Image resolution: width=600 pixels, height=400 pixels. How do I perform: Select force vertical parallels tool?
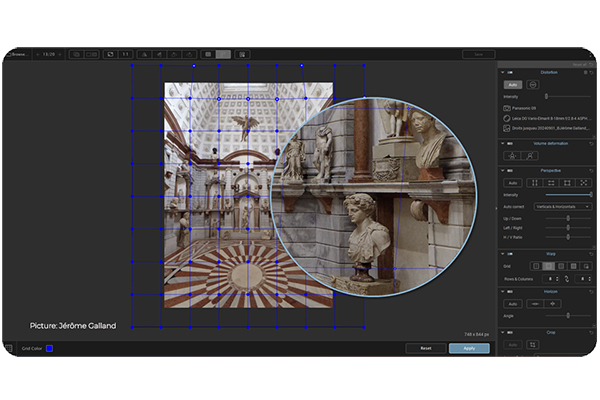[x=535, y=183]
